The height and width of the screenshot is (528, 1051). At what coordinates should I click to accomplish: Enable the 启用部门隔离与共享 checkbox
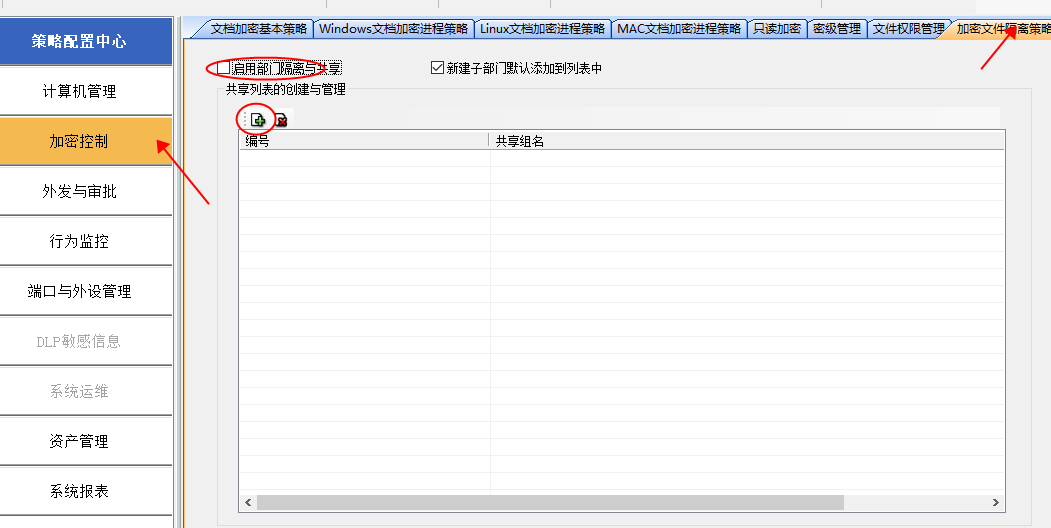tap(224, 68)
